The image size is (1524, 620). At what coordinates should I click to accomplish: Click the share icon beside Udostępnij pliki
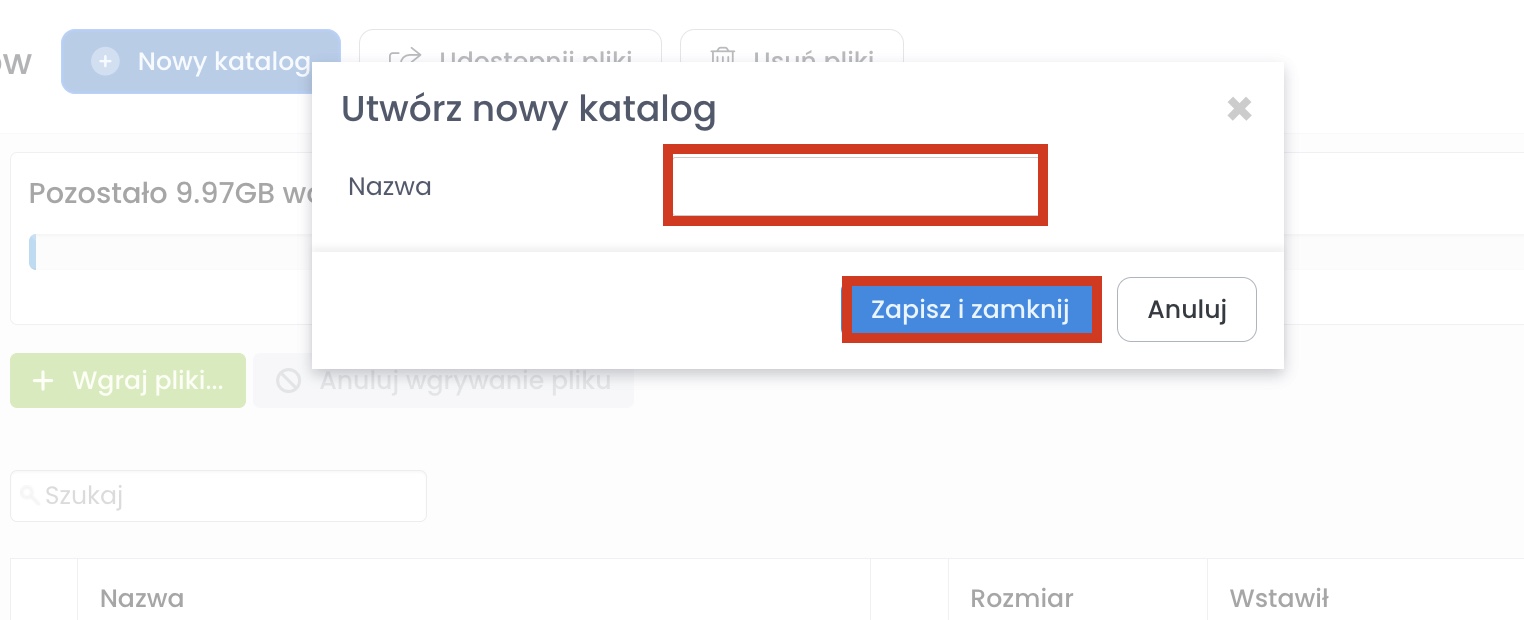click(405, 58)
